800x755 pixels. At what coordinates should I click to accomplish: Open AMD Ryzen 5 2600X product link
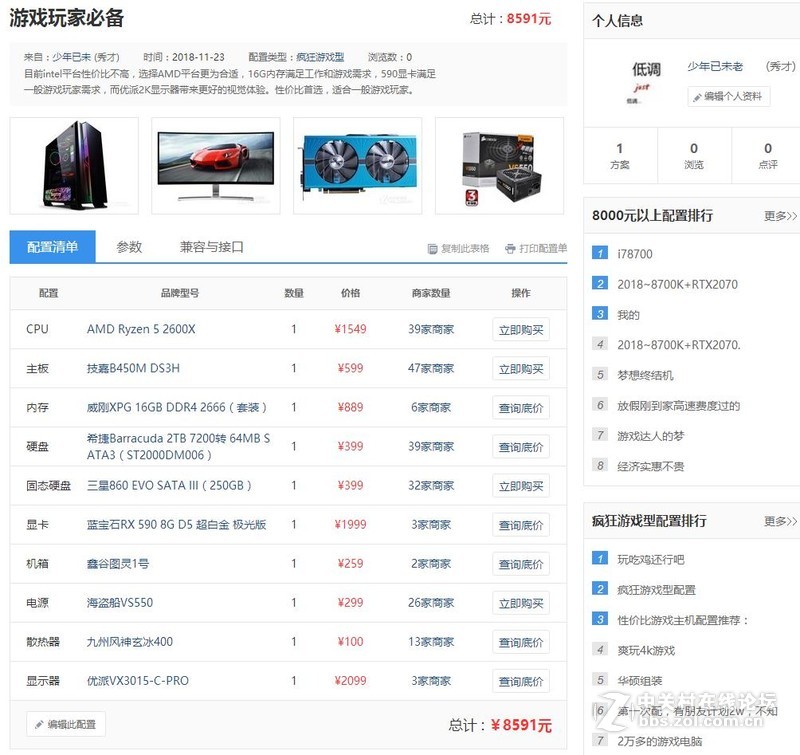coord(141,329)
